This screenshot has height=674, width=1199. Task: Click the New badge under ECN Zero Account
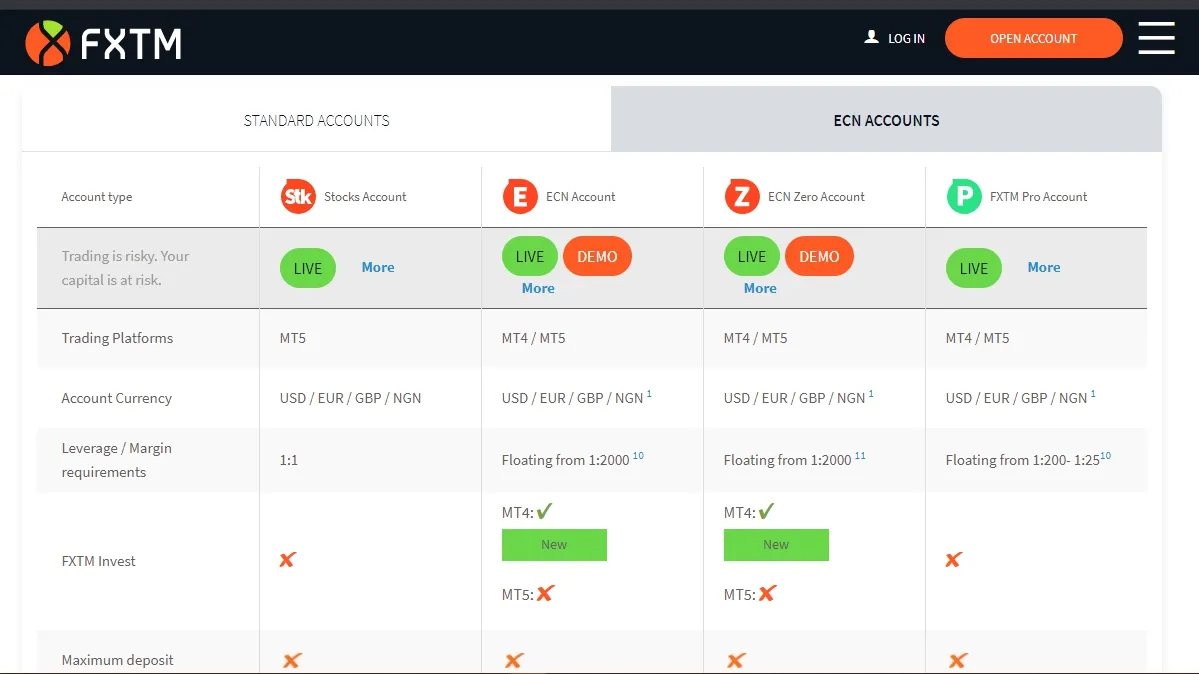(776, 545)
